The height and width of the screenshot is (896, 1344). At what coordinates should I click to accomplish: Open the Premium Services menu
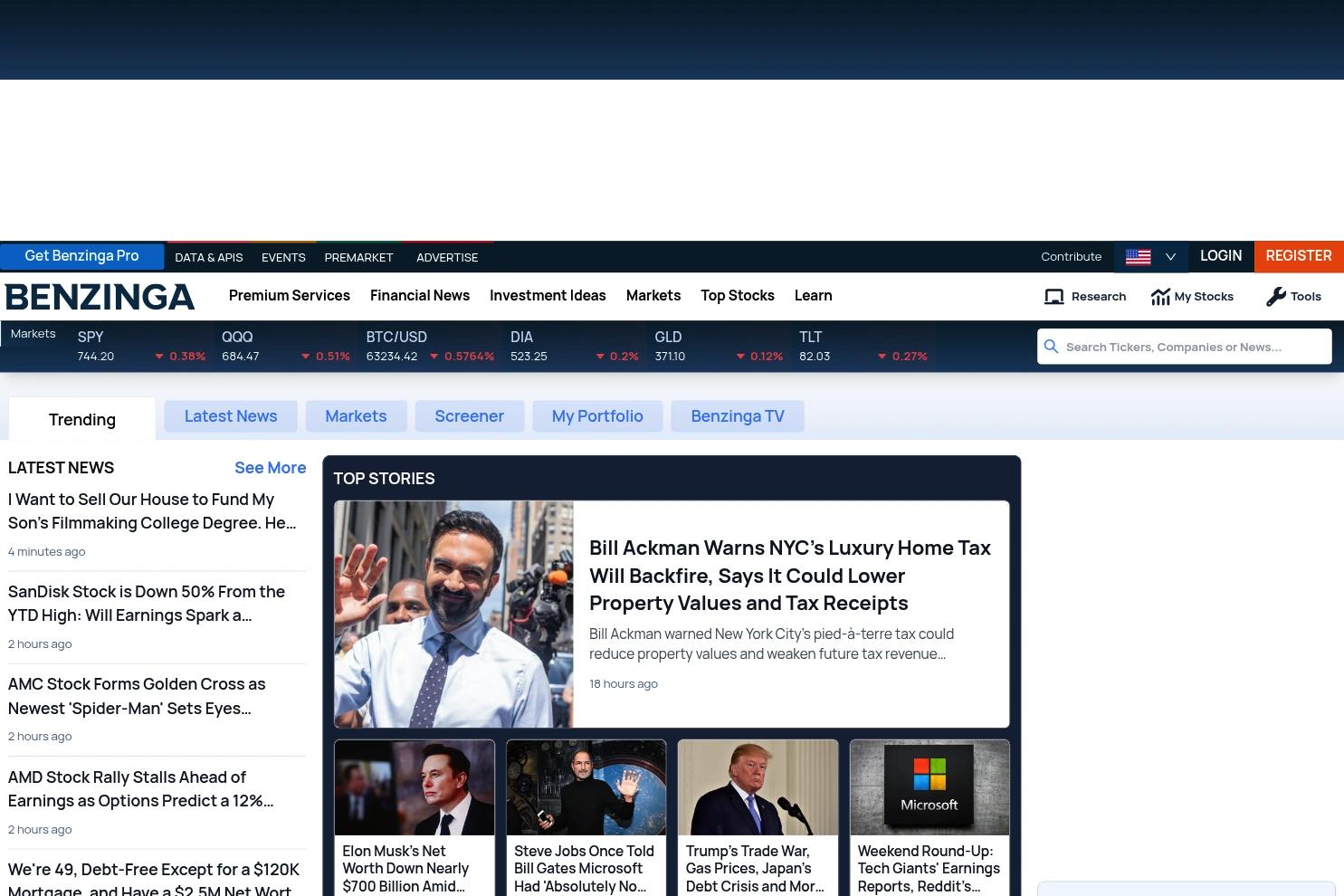pyautogui.click(x=290, y=295)
